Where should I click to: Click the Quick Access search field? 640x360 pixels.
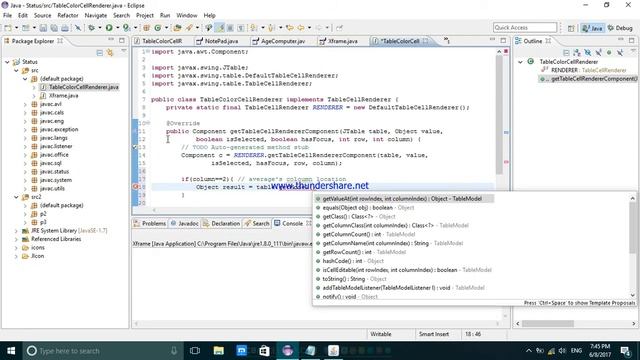click(524, 27)
